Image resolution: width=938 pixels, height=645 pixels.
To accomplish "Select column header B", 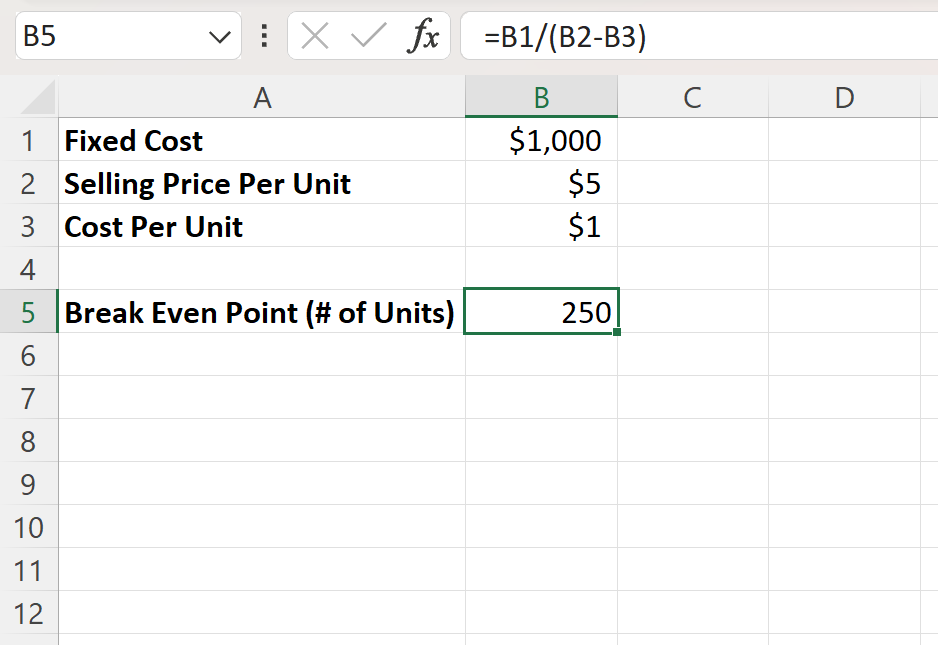I will [541, 97].
